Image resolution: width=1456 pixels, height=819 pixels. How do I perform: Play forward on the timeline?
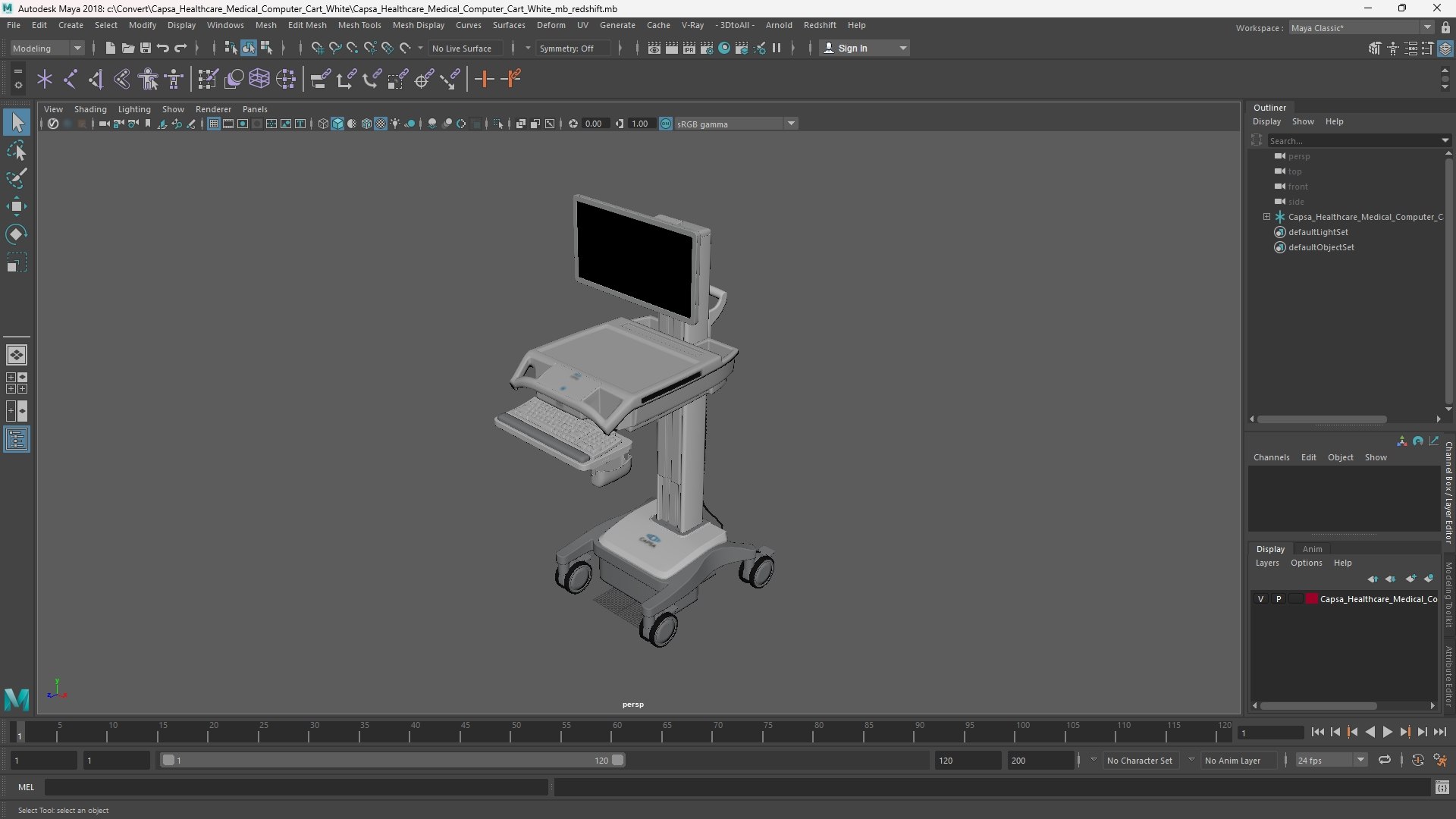pyautogui.click(x=1387, y=732)
